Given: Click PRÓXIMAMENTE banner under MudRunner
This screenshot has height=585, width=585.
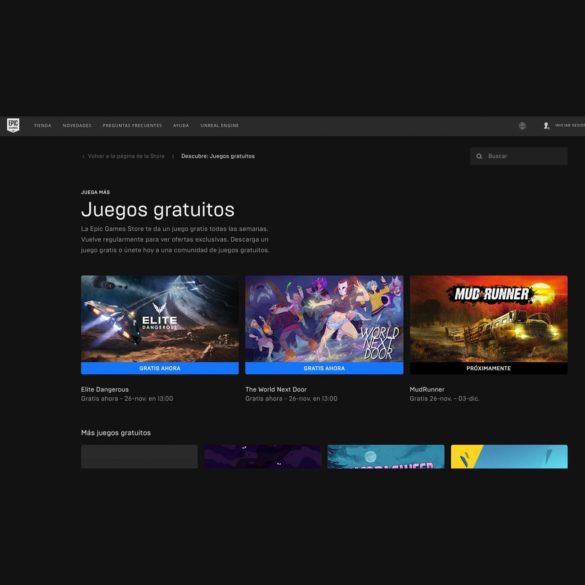Looking at the screenshot, I should click(489, 368).
